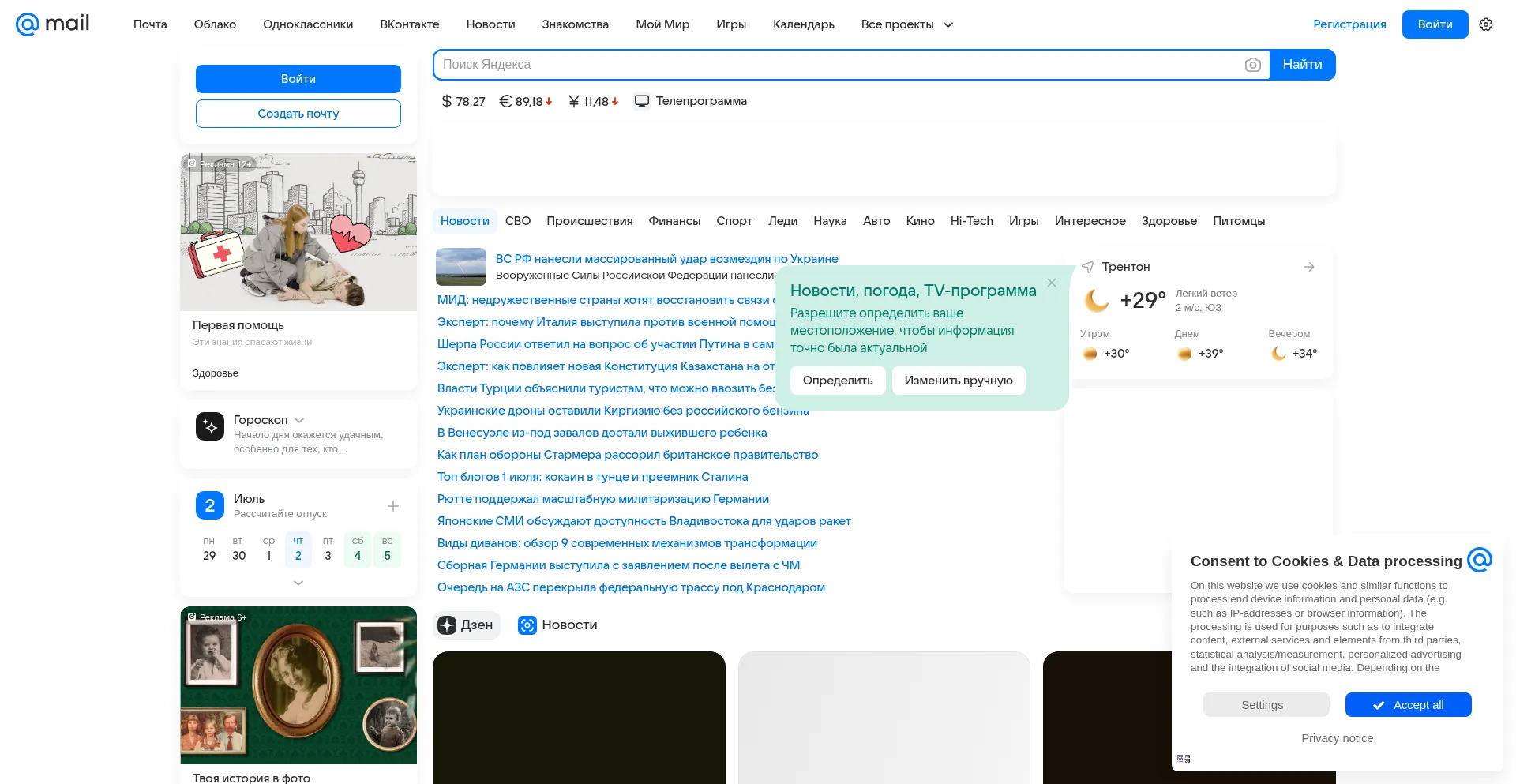Check the dollar exchange rate
Screen dimensions: 1516x784
click(463, 101)
